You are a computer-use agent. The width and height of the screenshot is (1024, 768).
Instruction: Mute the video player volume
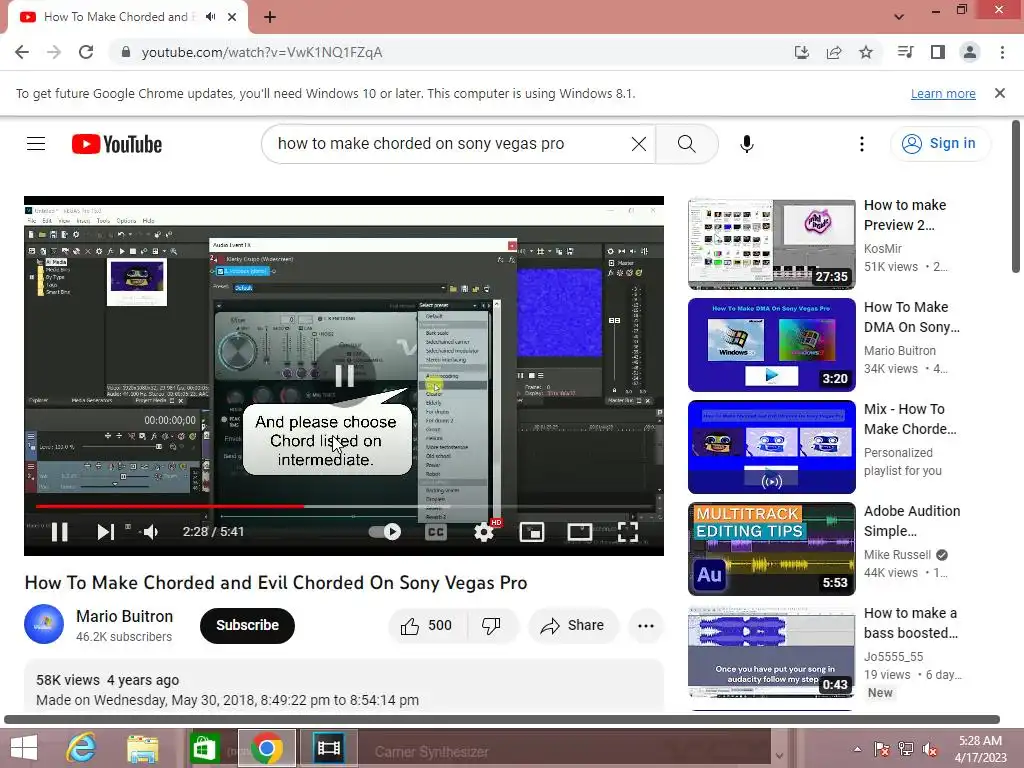151,532
